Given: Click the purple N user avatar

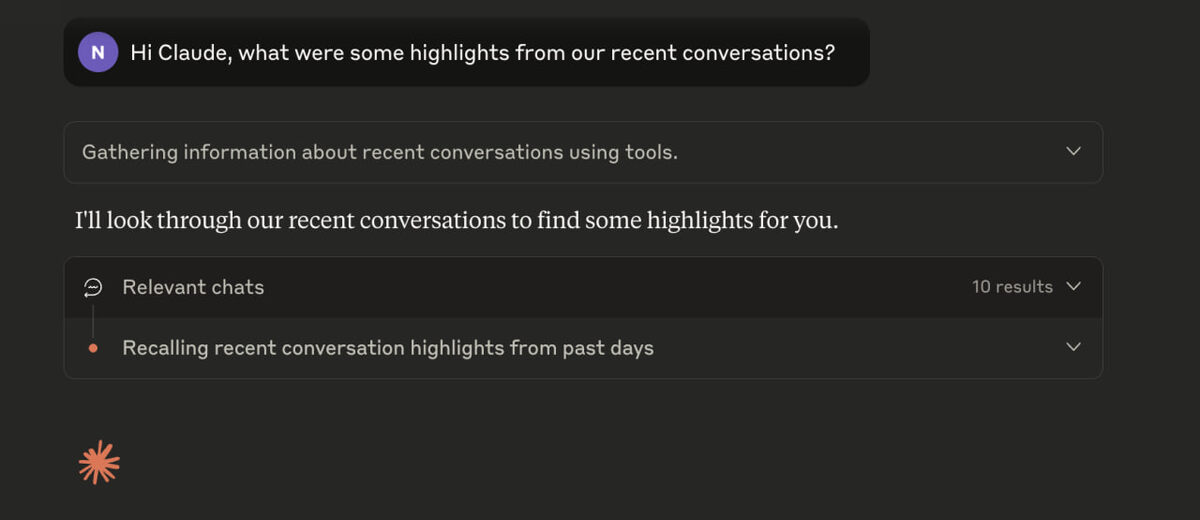Looking at the screenshot, I should [x=97, y=52].
